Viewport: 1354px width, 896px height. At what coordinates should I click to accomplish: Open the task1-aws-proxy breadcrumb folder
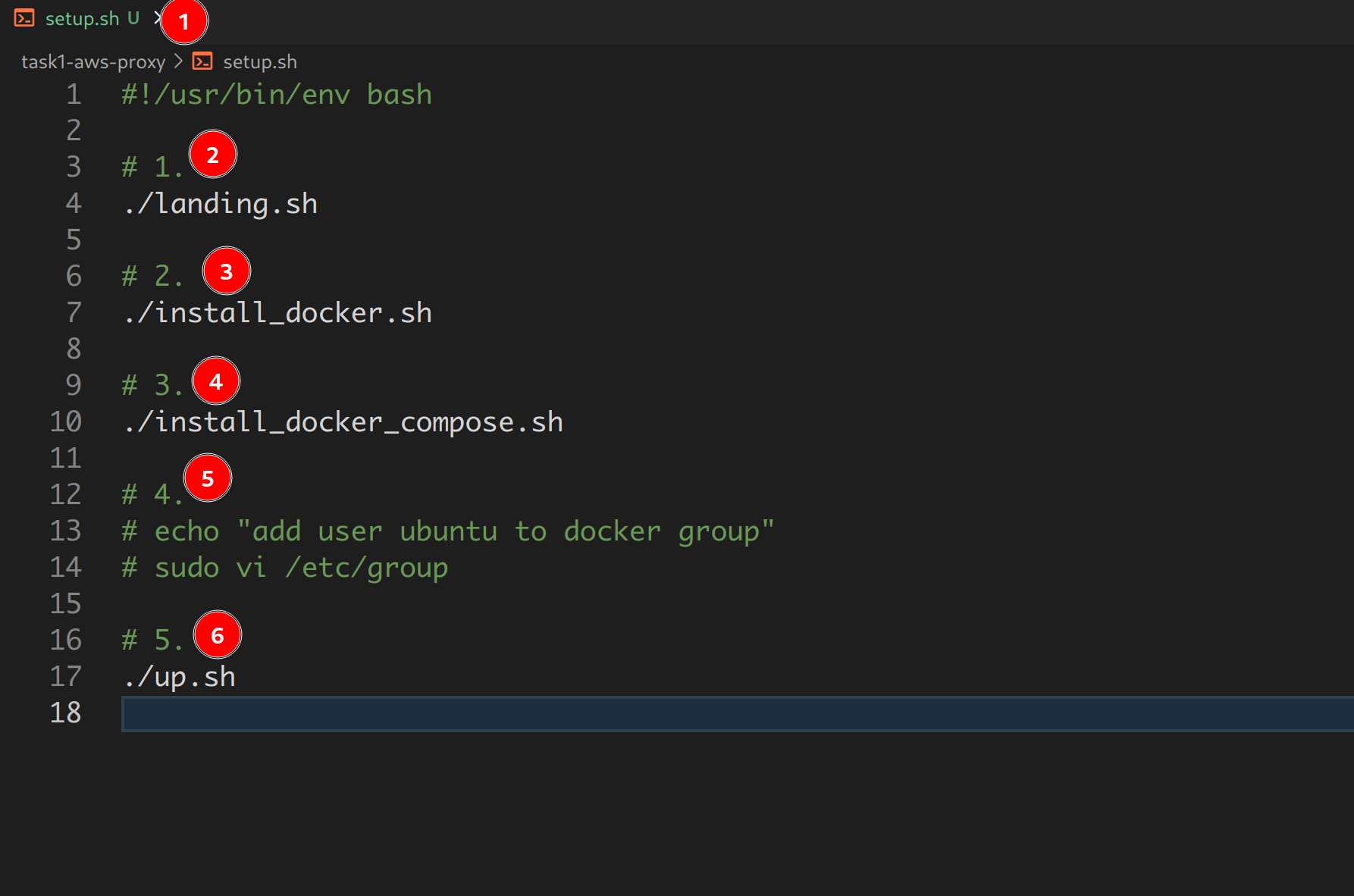point(92,61)
